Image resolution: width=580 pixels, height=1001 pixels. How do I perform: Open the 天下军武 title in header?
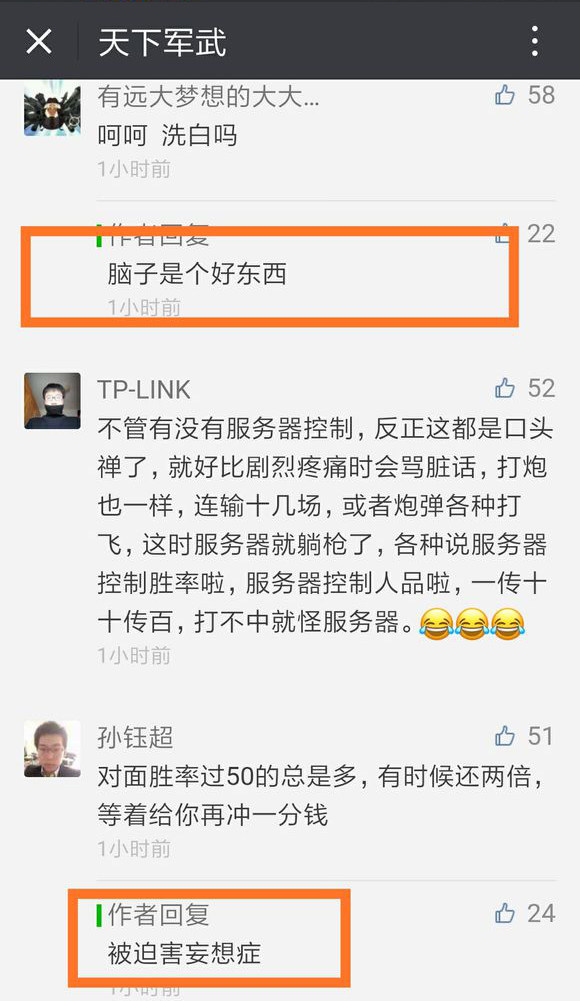click(x=162, y=42)
